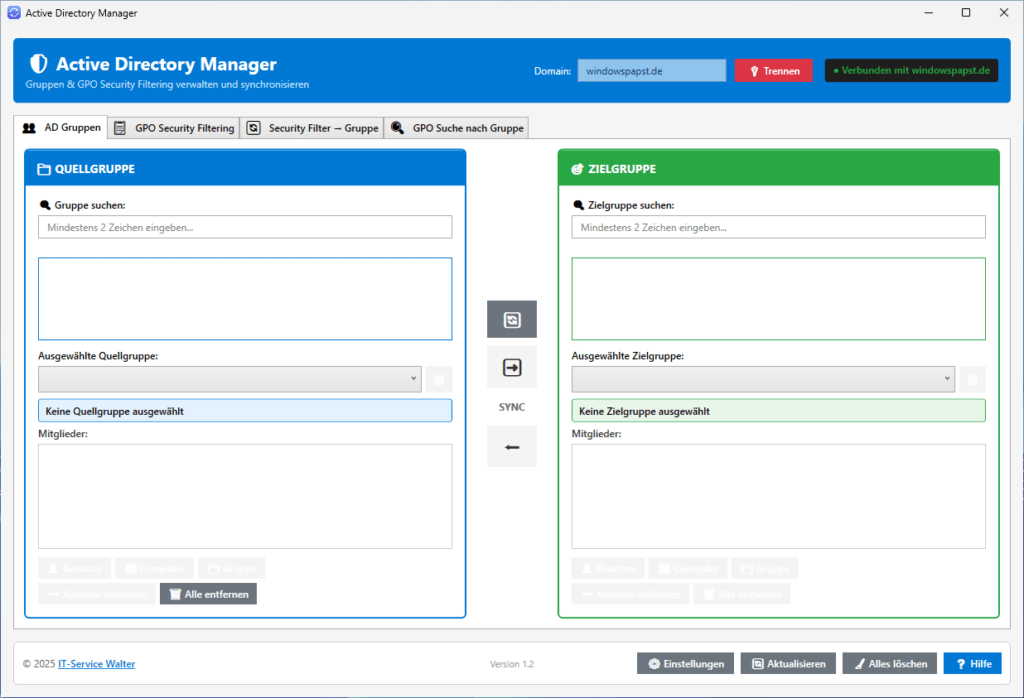Viewport: 1024px width, 698px height.
Task: Open the Ausgewählte Quellgruppe dropdown
Action: click(230, 379)
